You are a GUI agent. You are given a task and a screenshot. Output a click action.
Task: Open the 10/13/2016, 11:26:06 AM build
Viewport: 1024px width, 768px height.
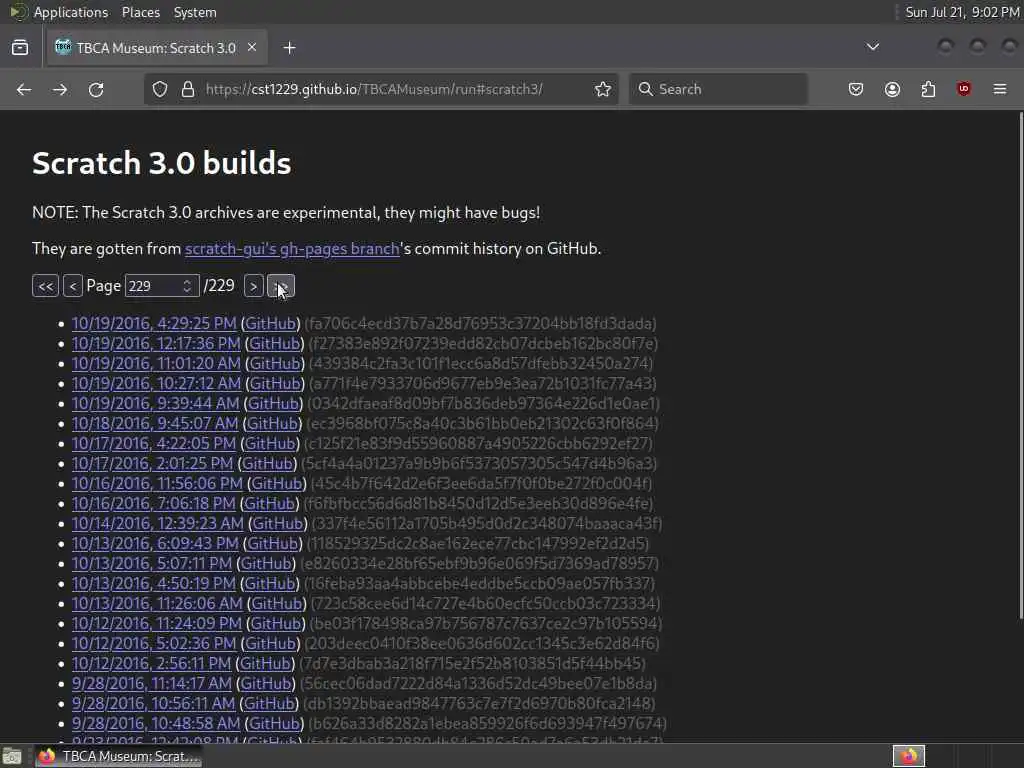coord(157,603)
